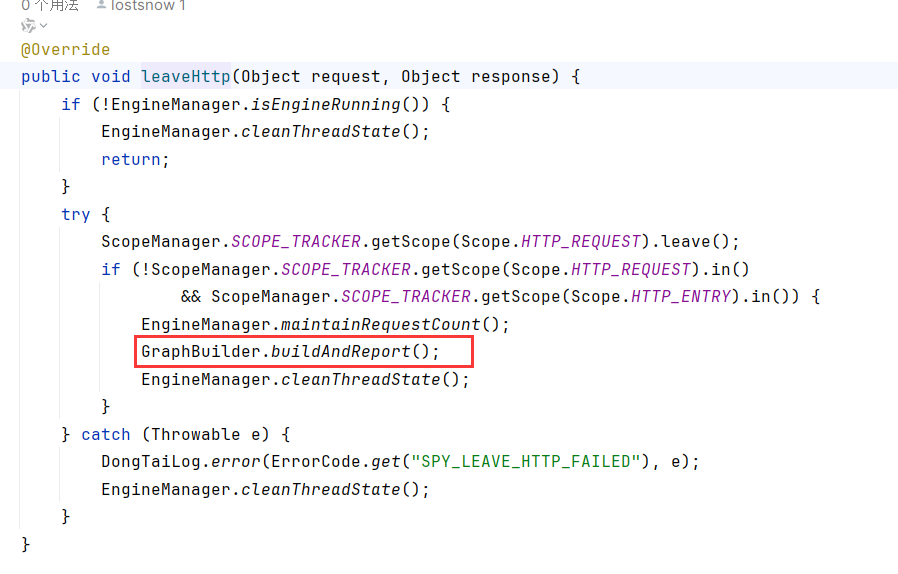Click the try keyword

pyautogui.click(x=75, y=214)
